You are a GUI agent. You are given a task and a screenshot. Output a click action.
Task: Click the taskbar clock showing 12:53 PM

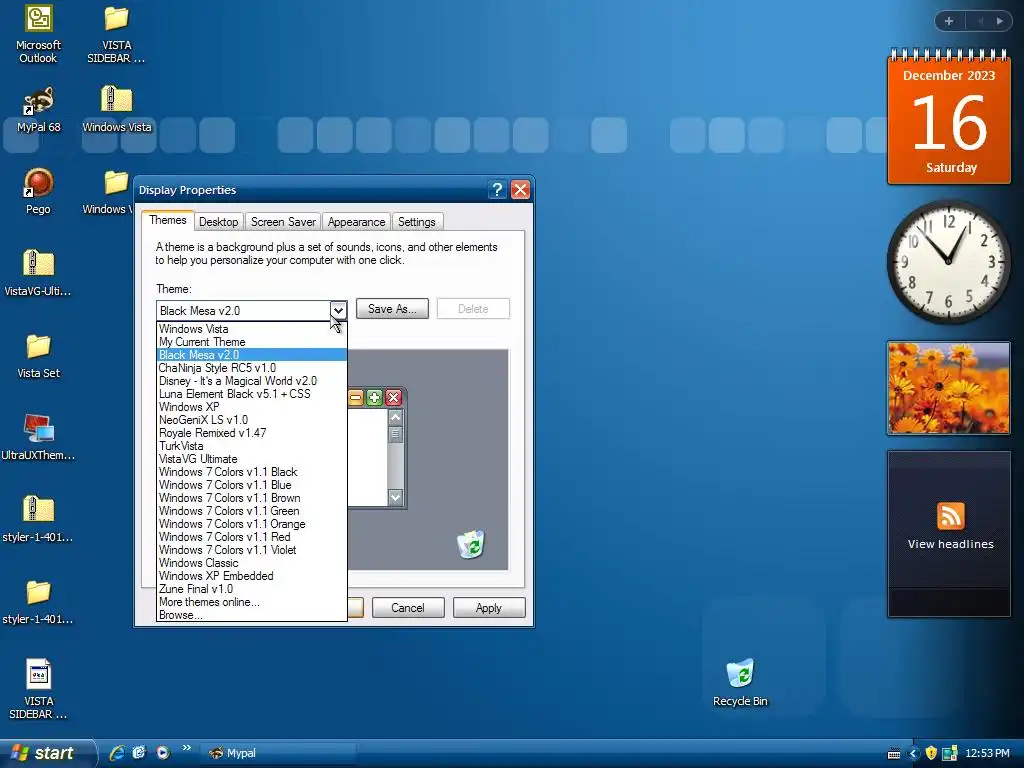coord(987,753)
